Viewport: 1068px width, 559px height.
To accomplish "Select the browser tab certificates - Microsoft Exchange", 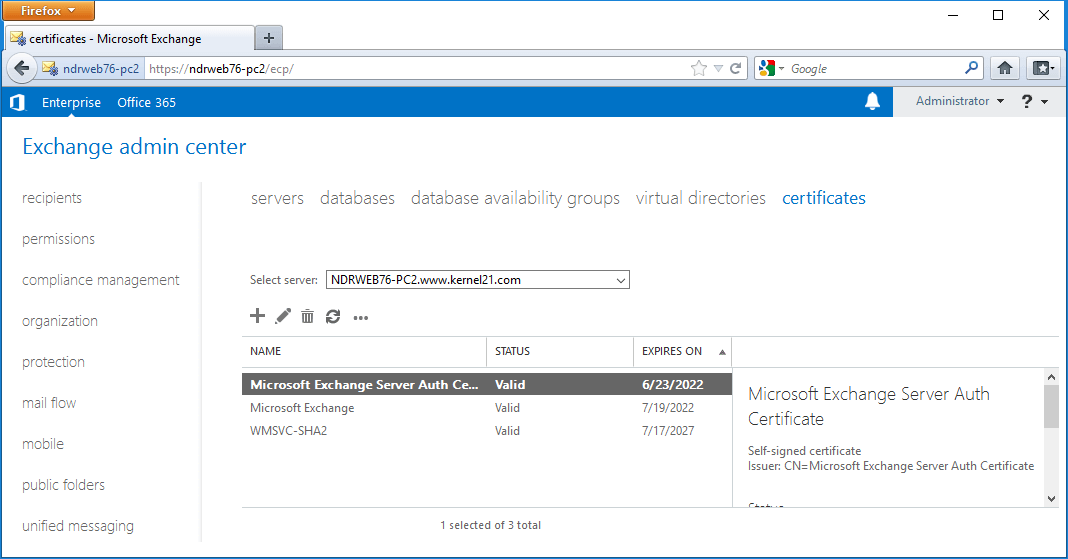I will tap(130, 38).
